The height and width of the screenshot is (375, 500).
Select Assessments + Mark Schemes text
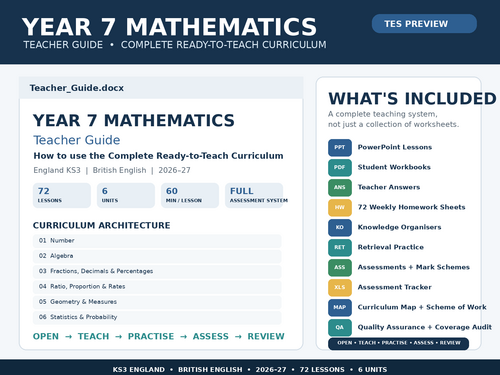coord(414,267)
